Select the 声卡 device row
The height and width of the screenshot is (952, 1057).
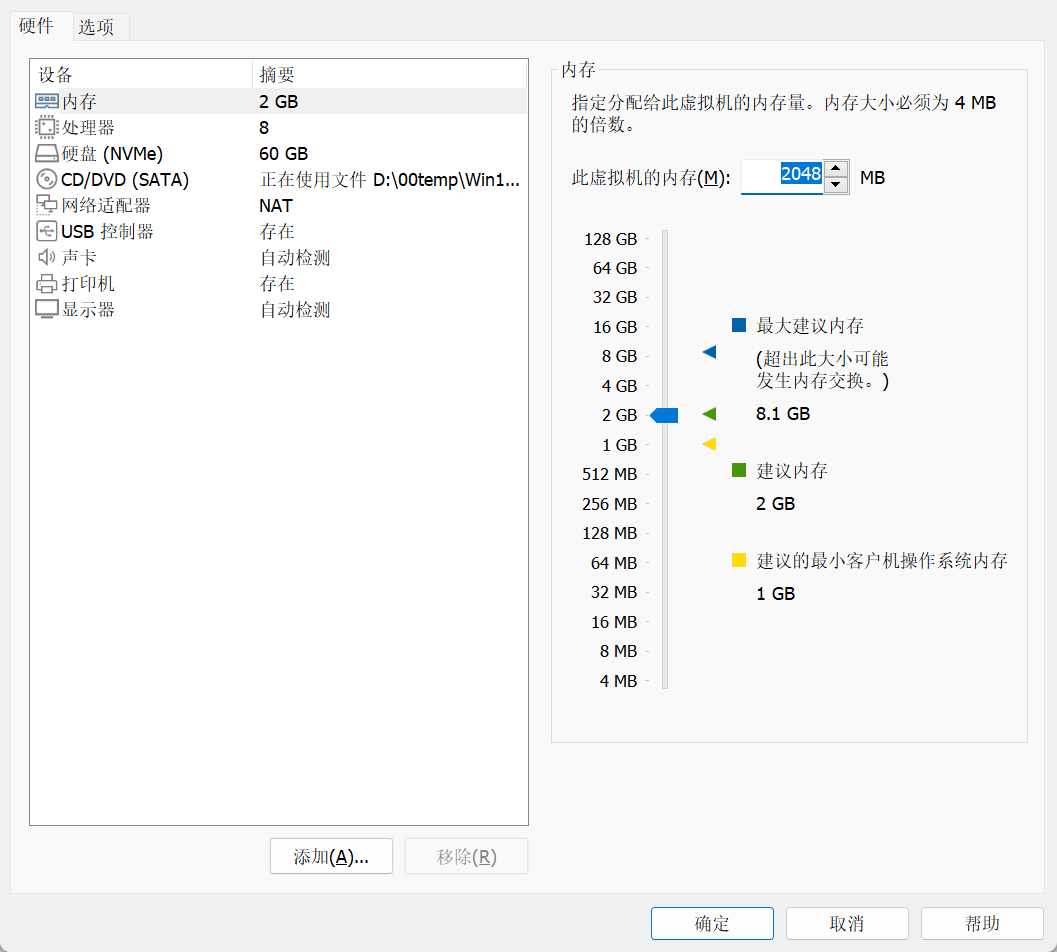click(278, 257)
